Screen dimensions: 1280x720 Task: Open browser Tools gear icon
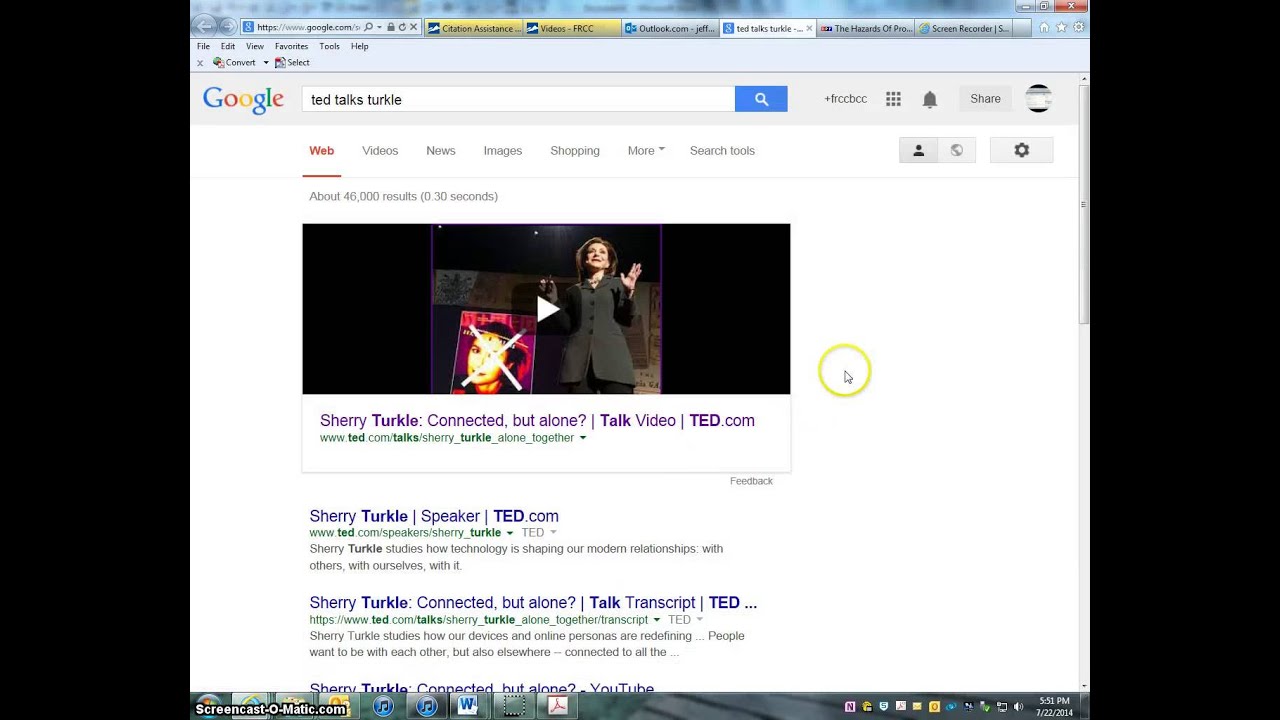(x=1078, y=28)
